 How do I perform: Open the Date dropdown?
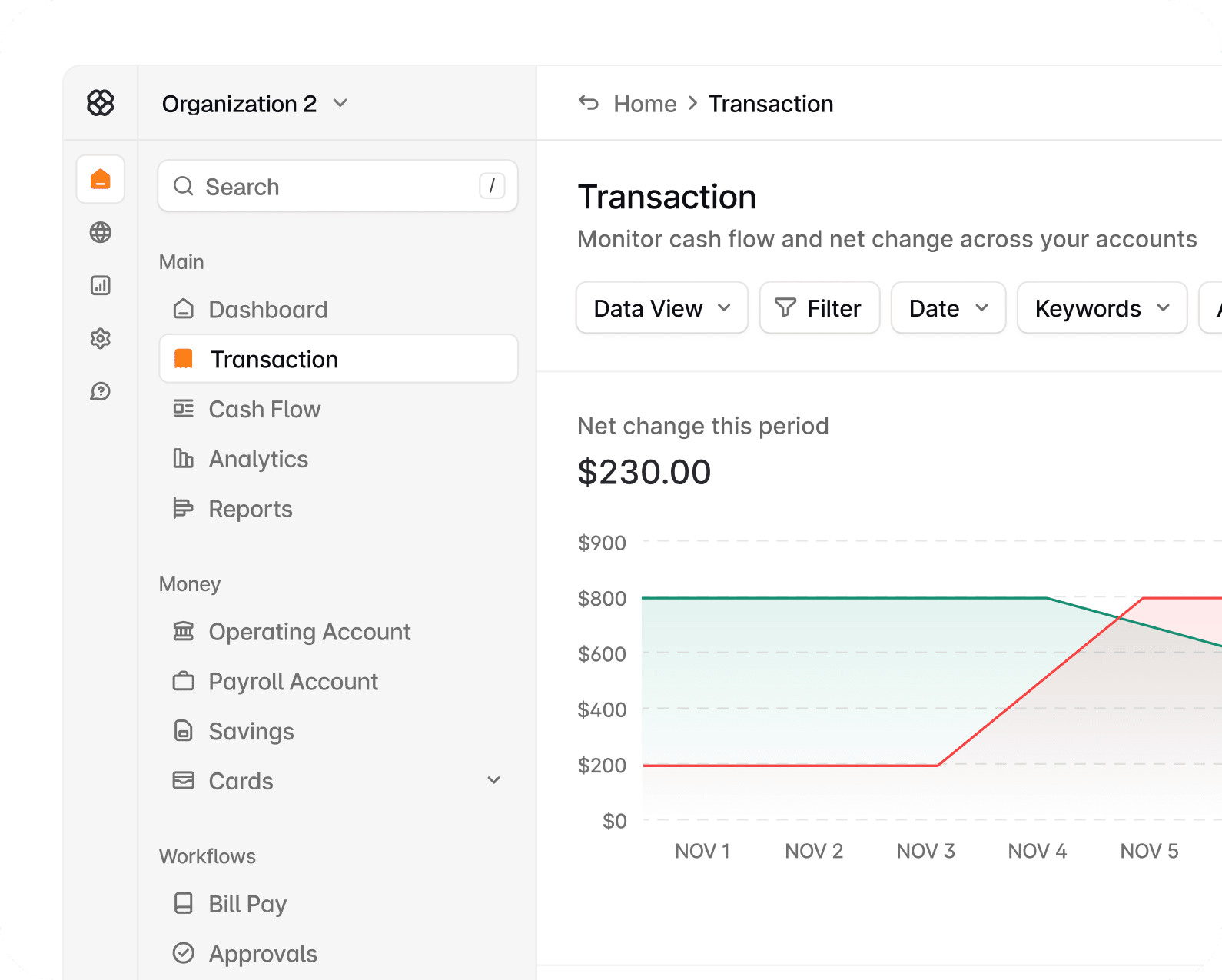948,308
